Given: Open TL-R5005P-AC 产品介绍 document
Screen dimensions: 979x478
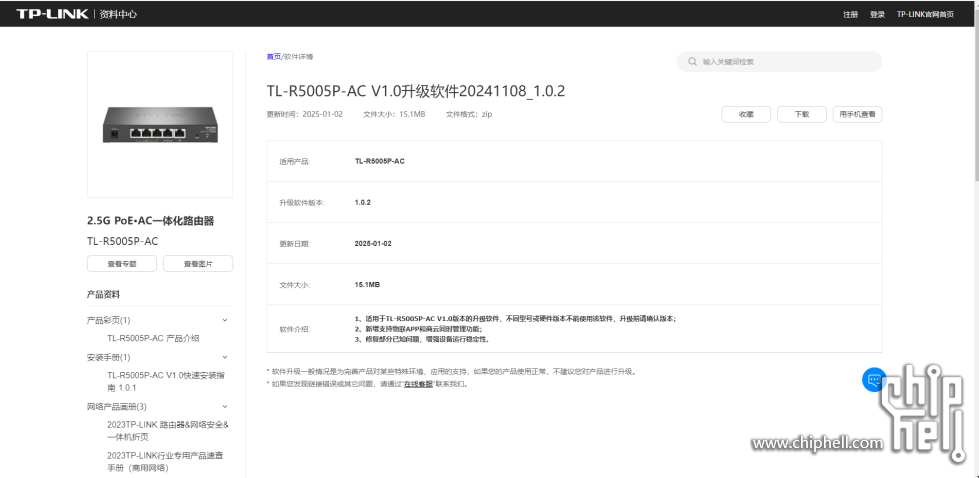Looking at the screenshot, I should (x=153, y=338).
